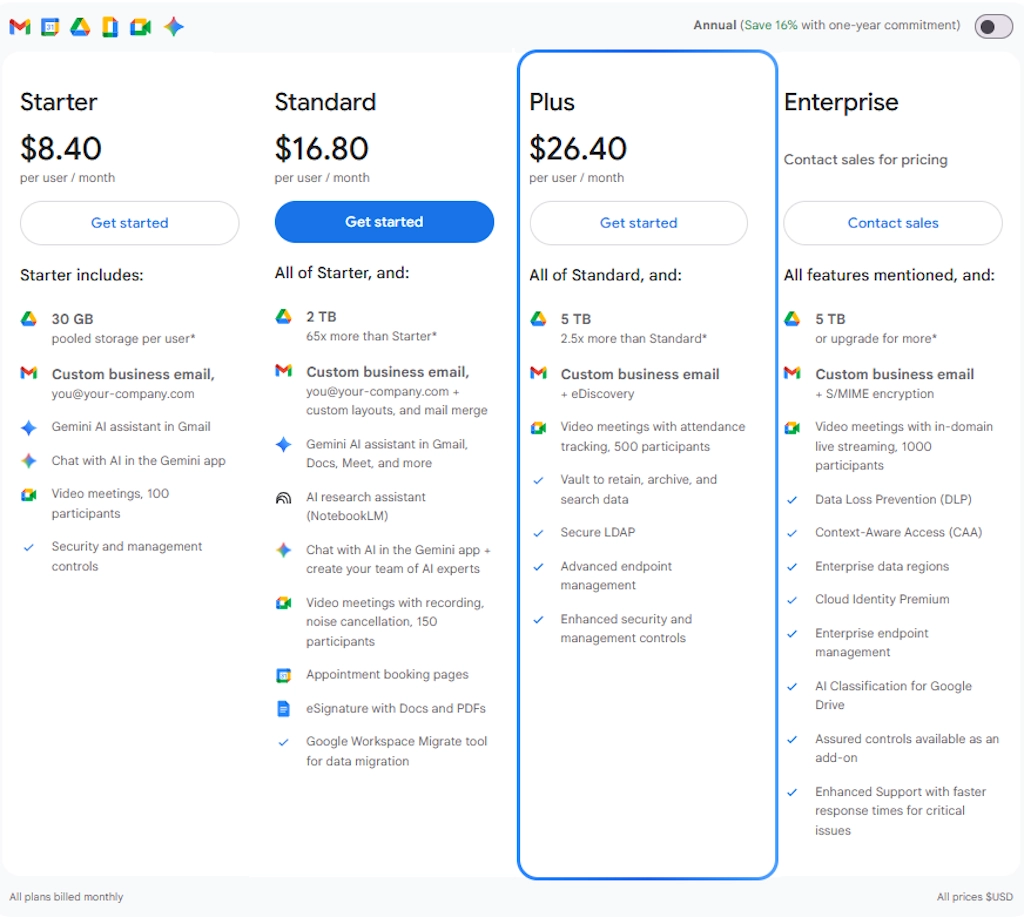Click Get started for the Plus plan
The height and width of the screenshot is (917, 1024).
(638, 222)
